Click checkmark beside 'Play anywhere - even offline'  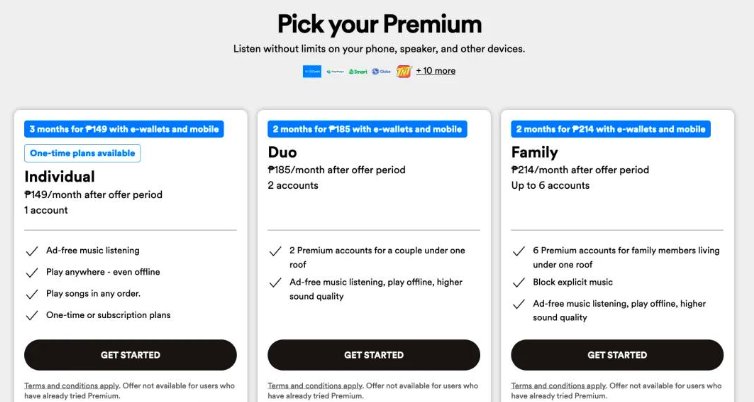[32, 273]
